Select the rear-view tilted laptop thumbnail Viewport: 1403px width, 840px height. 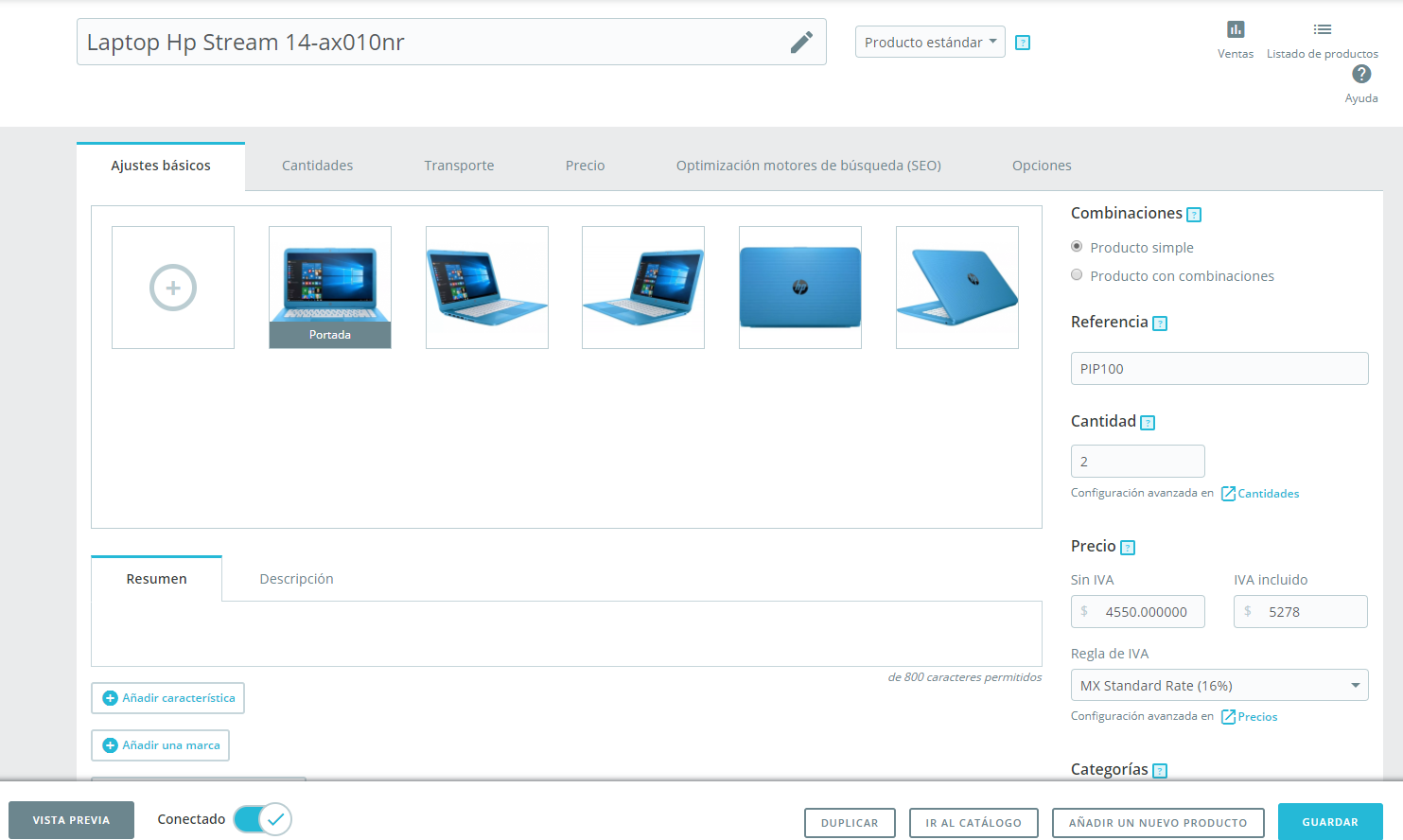point(957,288)
